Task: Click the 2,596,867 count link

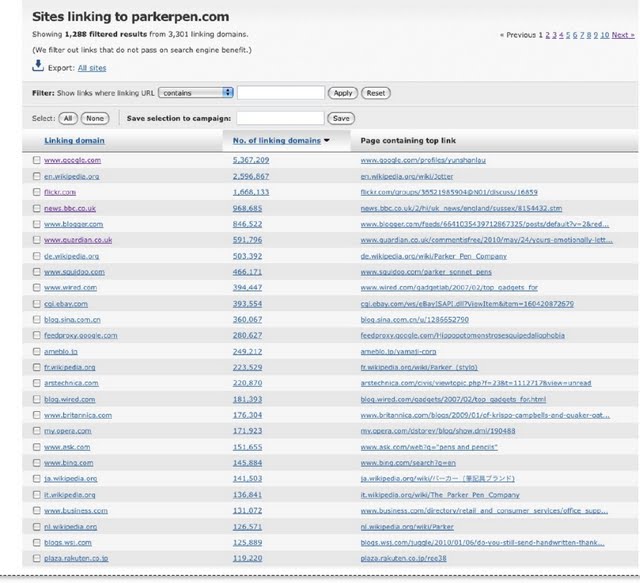Action: pos(251,176)
